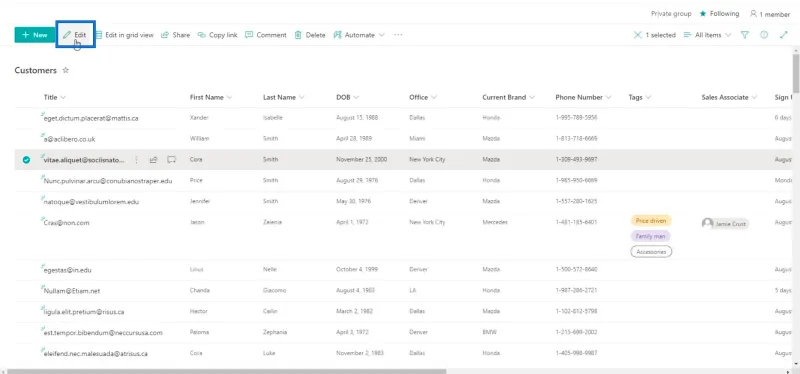Favorite the Customers list star
800x374 pixels.
point(65,70)
